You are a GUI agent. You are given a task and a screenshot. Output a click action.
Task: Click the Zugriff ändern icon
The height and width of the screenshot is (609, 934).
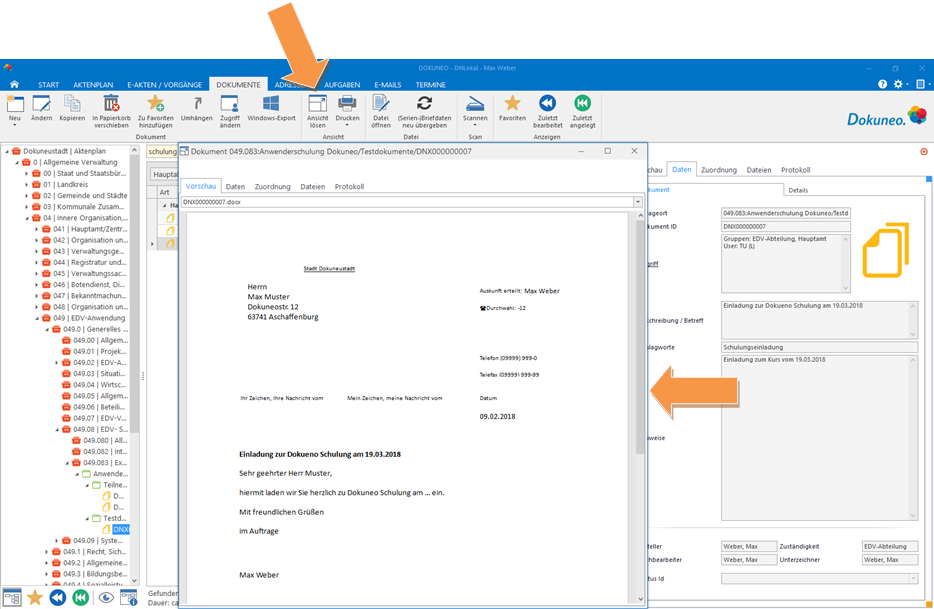[x=230, y=104]
